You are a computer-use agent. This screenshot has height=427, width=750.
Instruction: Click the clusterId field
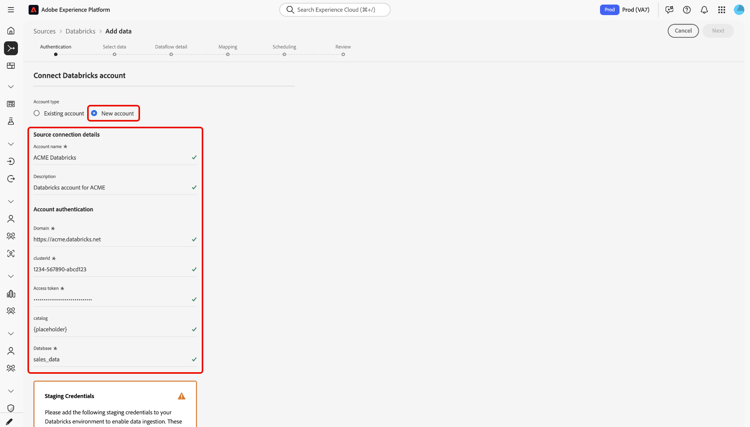pyautogui.click(x=115, y=269)
